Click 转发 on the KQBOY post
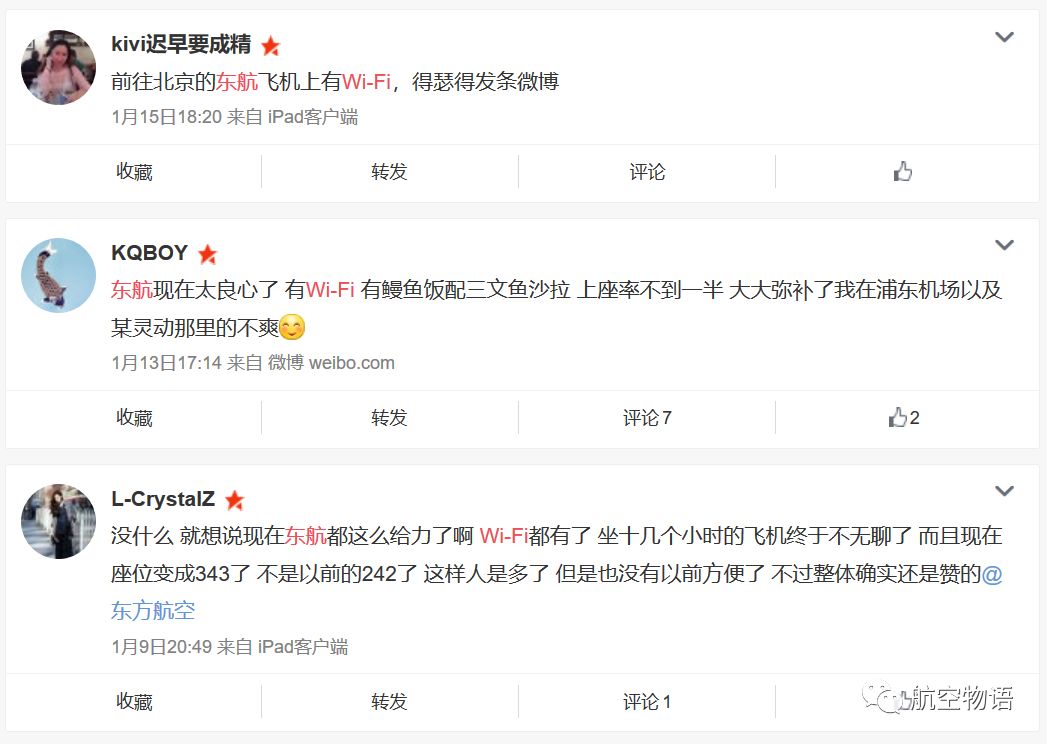The height and width of the screenshot is (744, 1047). (389, 417)
